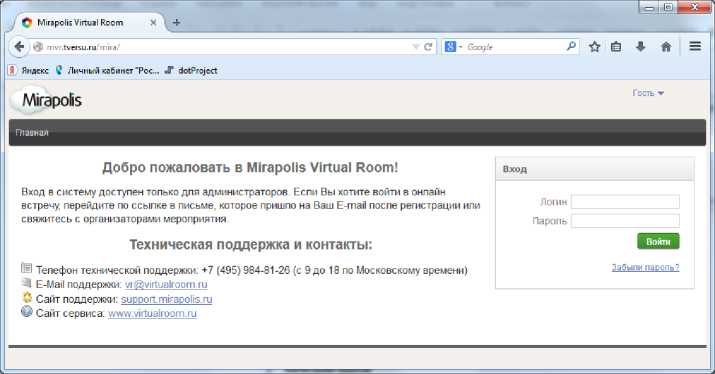Open downloads with the arrow icon
This screenshot has height=374, width=715.
click(641, 47)
